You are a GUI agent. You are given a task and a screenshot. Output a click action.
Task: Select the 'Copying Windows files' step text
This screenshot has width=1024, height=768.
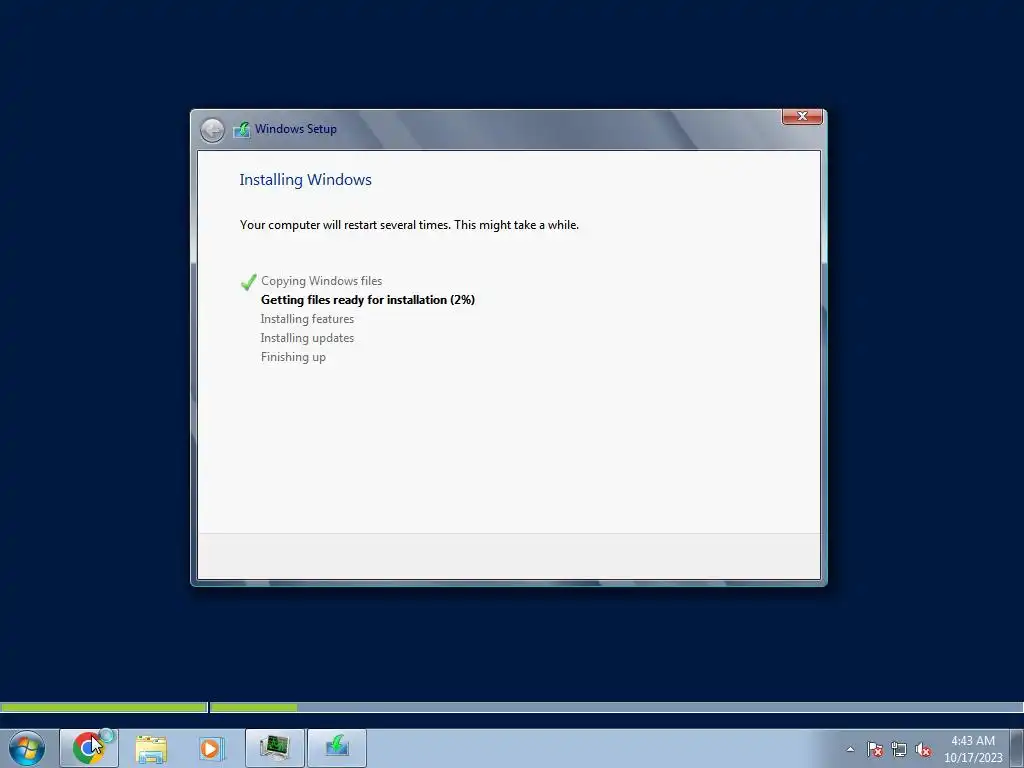click(x=321, y=281)
